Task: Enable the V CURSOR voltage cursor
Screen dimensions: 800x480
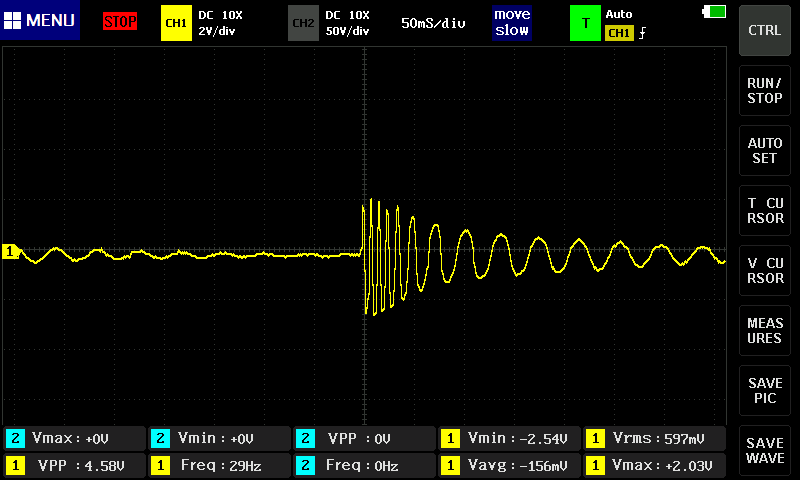Action: coord(765,271)
